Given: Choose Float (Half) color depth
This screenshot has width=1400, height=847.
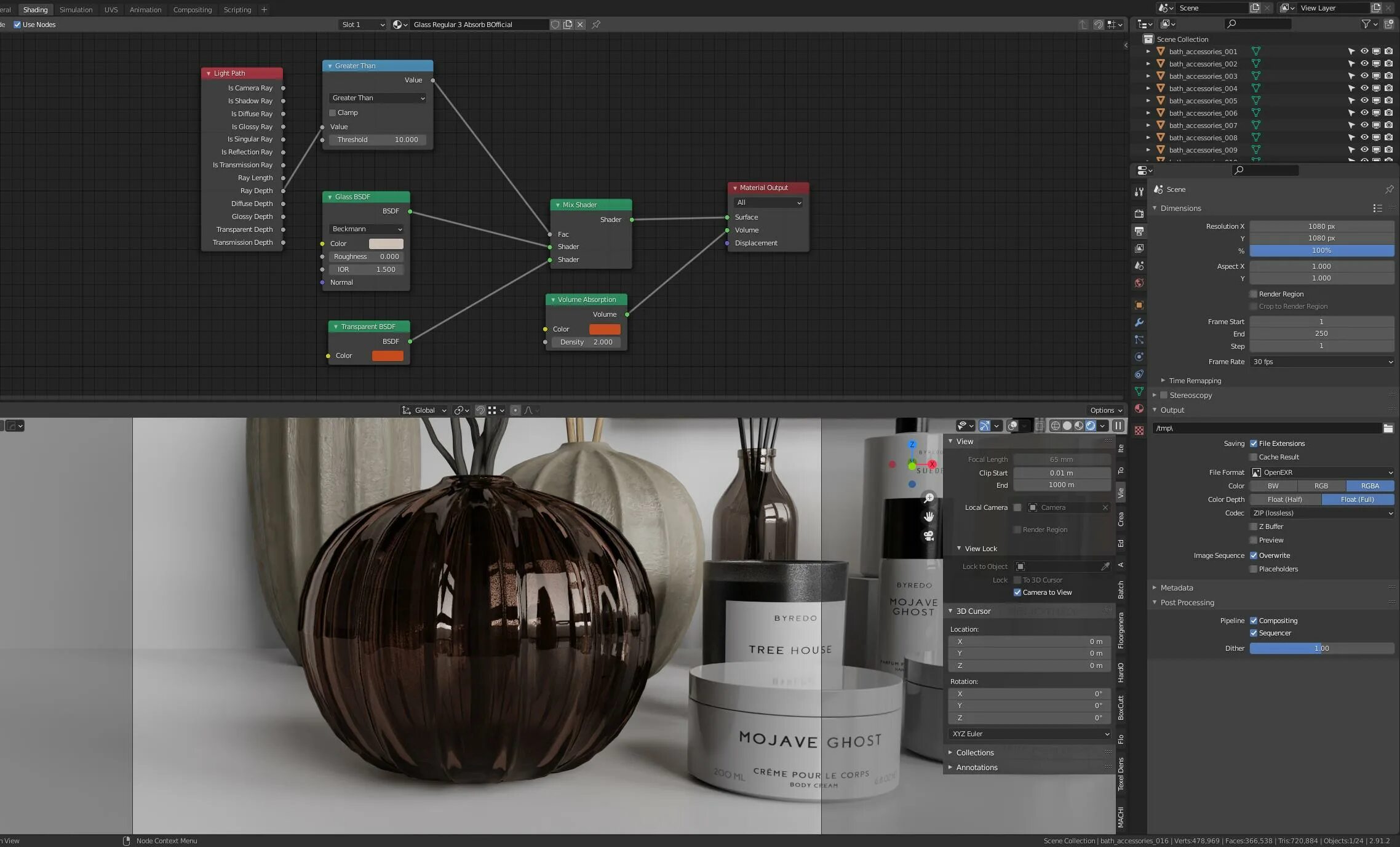Looking at the screenshot, I should (1284, 499).
